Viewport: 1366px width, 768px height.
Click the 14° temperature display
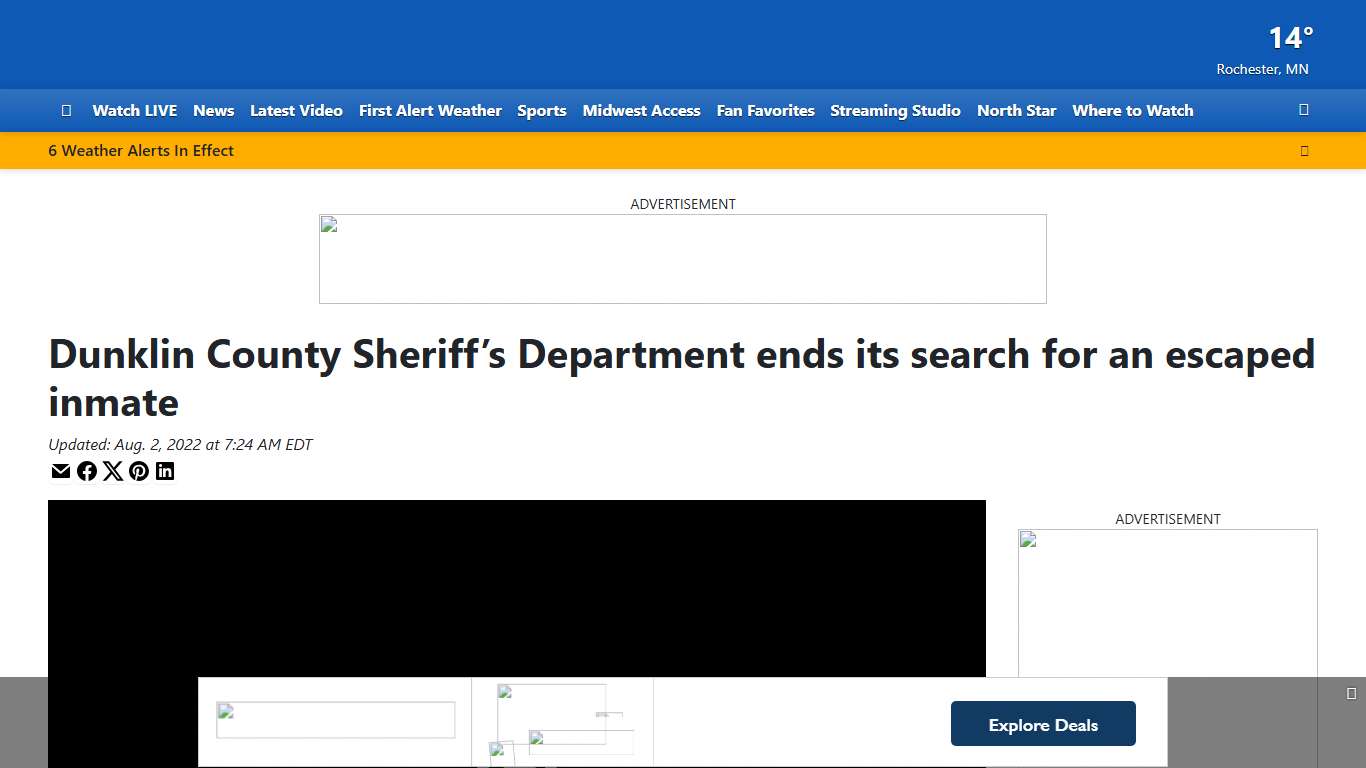click(x=1289, y=38)
